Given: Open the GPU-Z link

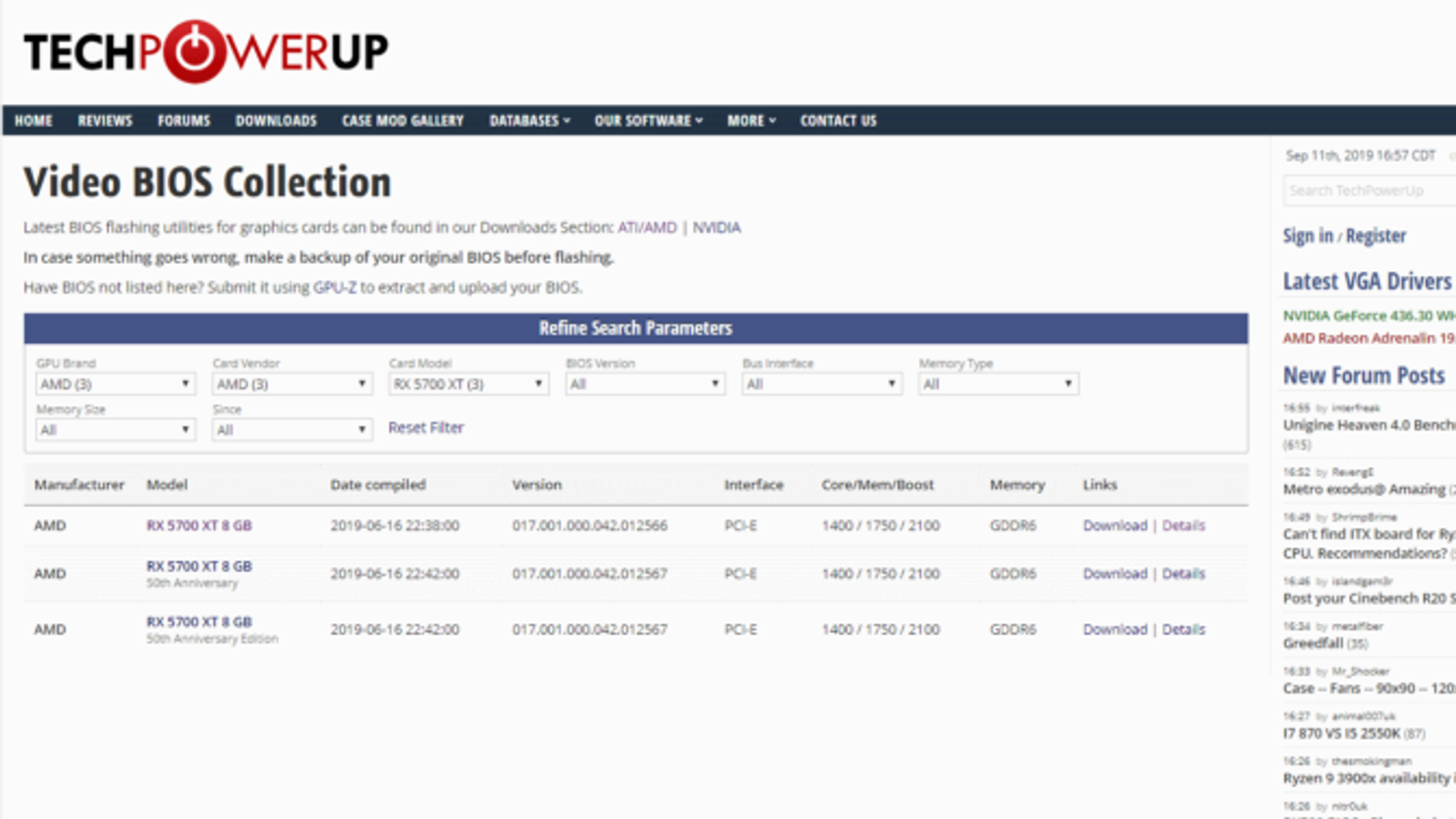Looking at the screenshot, I should click(x=335, y=288).
